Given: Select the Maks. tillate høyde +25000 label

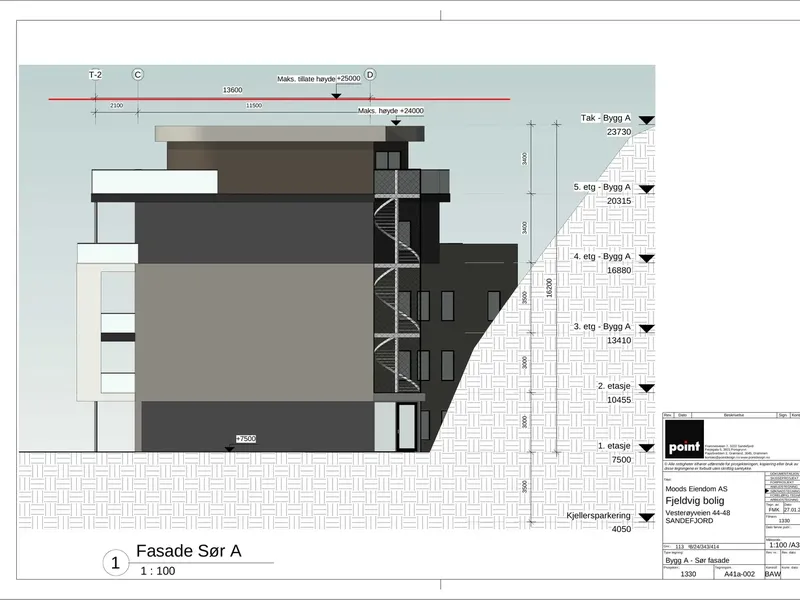Looking at the screenshot, I should coord(319,79).
